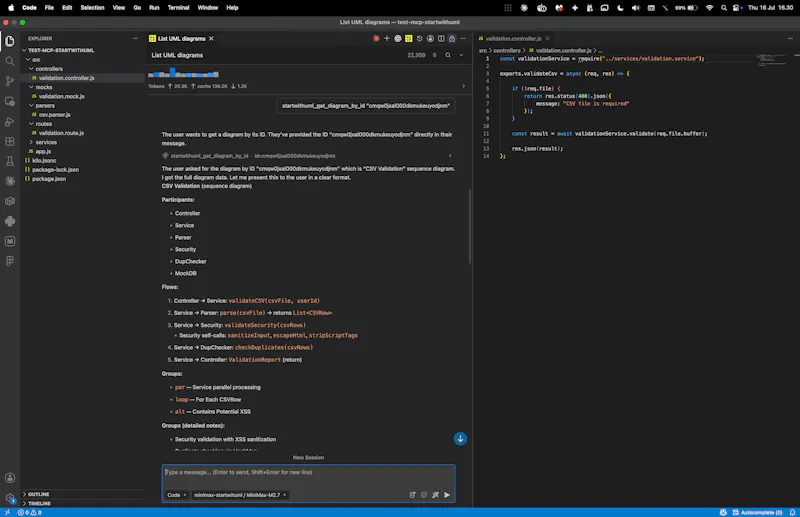This screenshot has height=517, width=800.
Task: Click the token usage bar chart
Action: point(183,73)
